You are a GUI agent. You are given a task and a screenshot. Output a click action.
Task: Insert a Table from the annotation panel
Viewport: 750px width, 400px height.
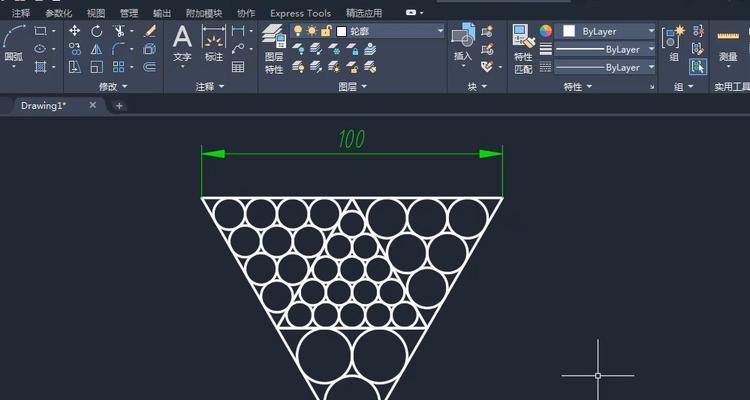point(238,67)
